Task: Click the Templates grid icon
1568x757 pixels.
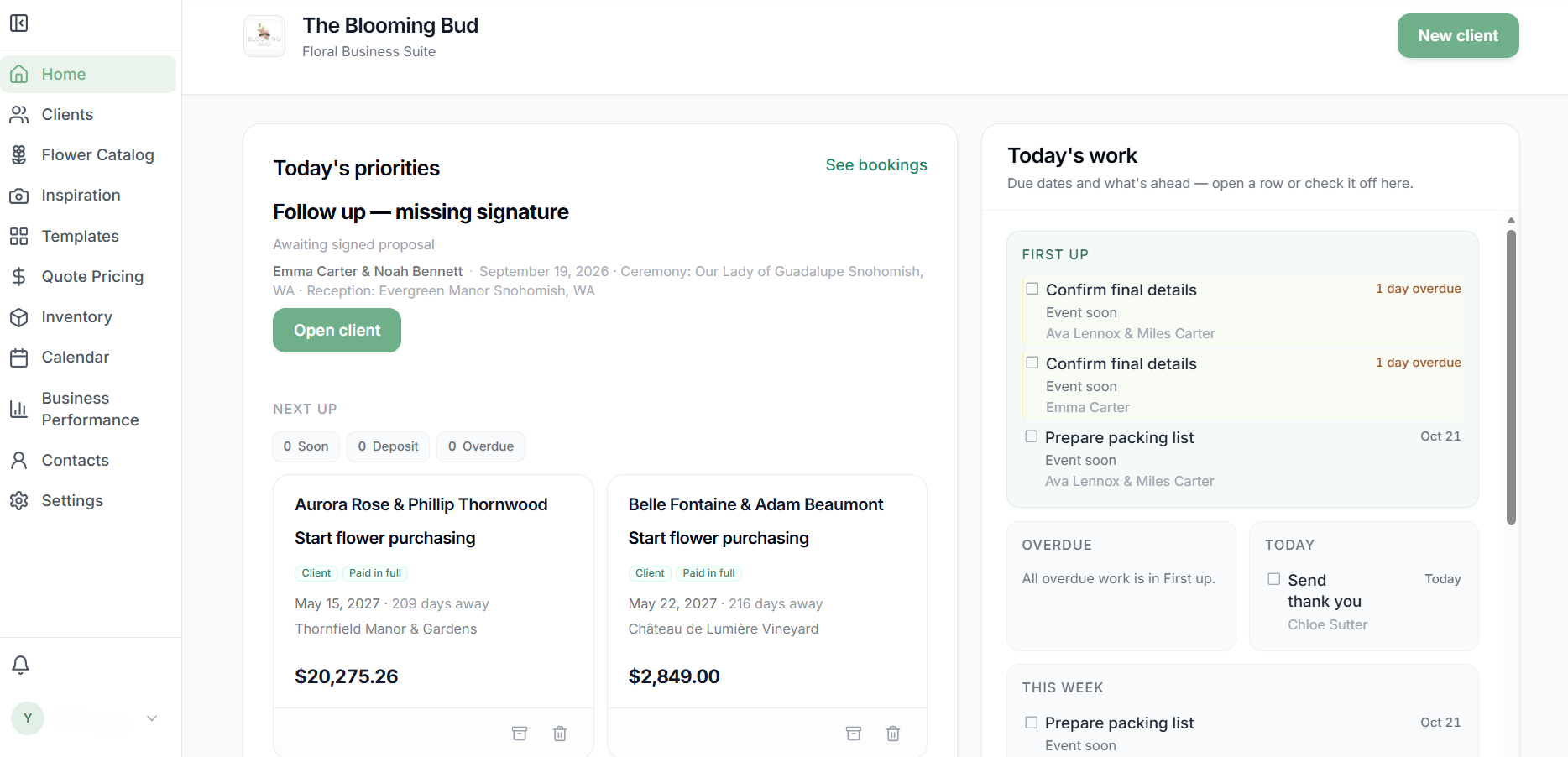Action: coord(18,236)
